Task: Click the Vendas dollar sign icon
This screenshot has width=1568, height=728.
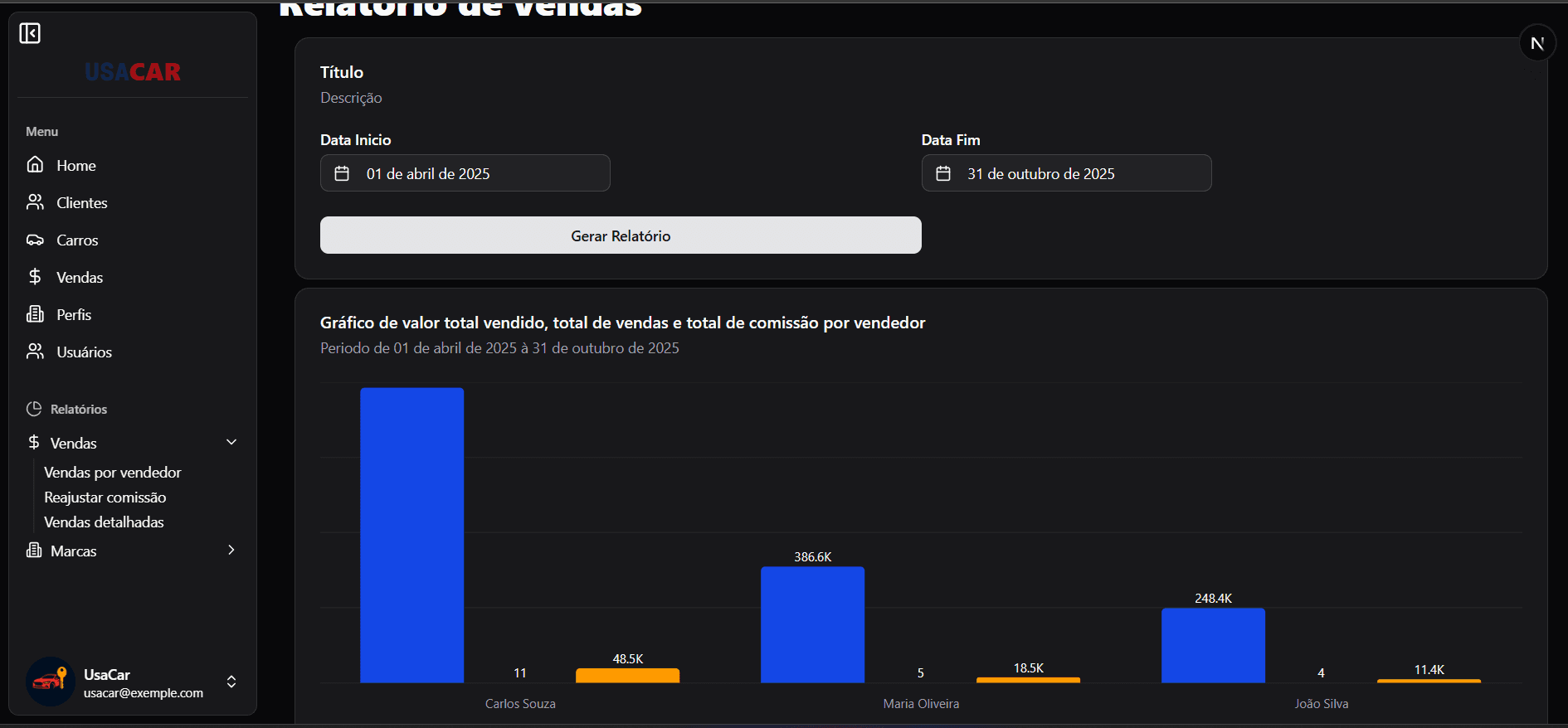Action: click(x=35, y=277)
